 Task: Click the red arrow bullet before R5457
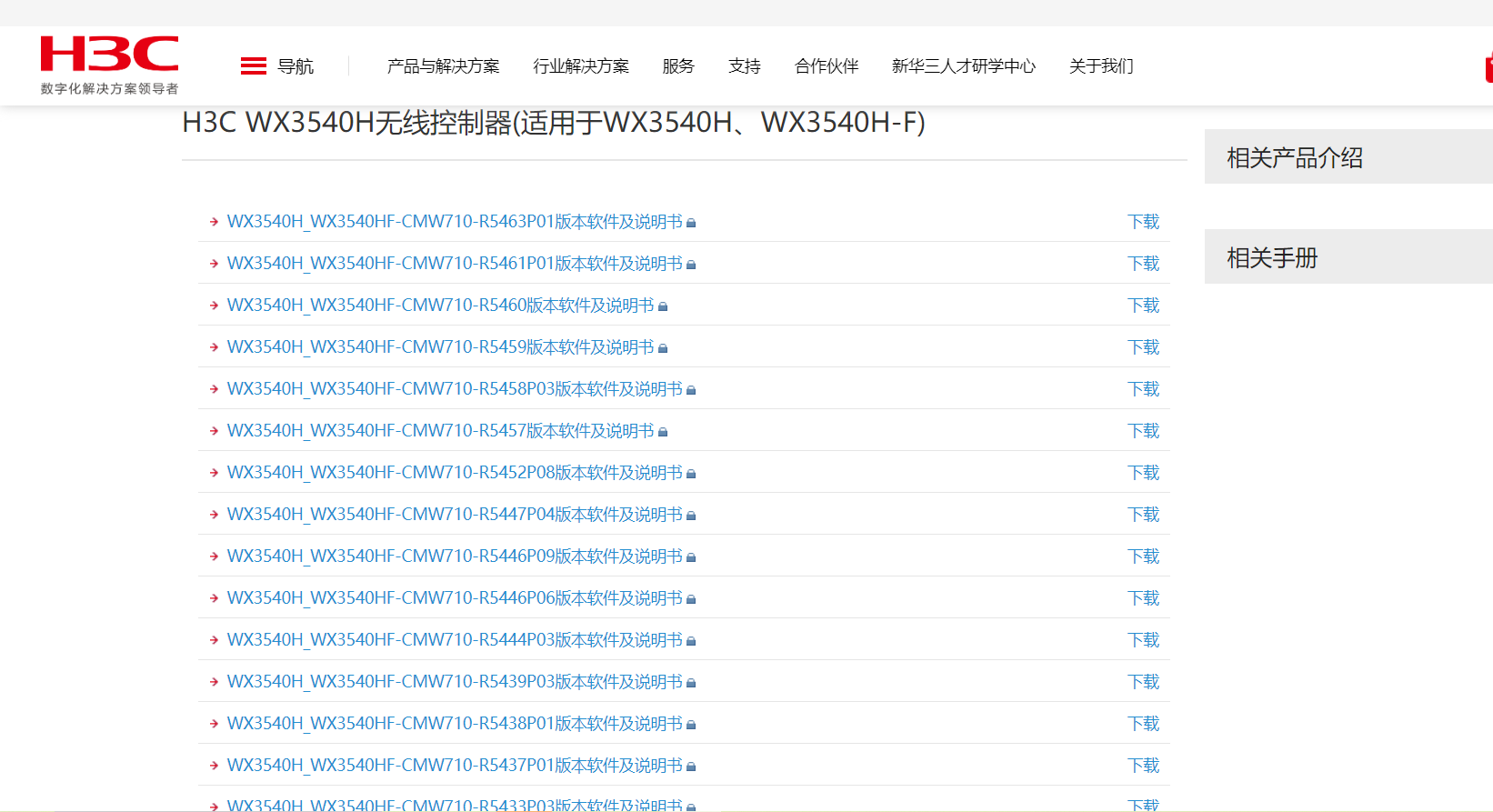[x=214, y=431]
